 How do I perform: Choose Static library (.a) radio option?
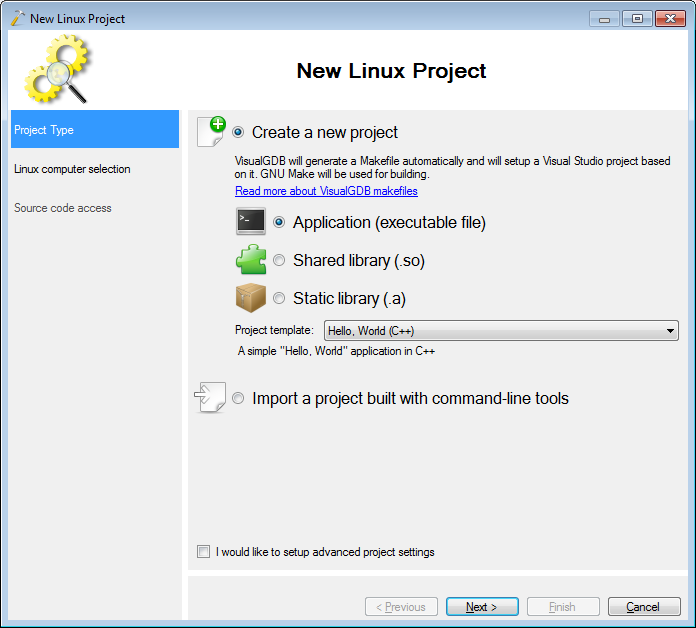click(x=279, y=298)
